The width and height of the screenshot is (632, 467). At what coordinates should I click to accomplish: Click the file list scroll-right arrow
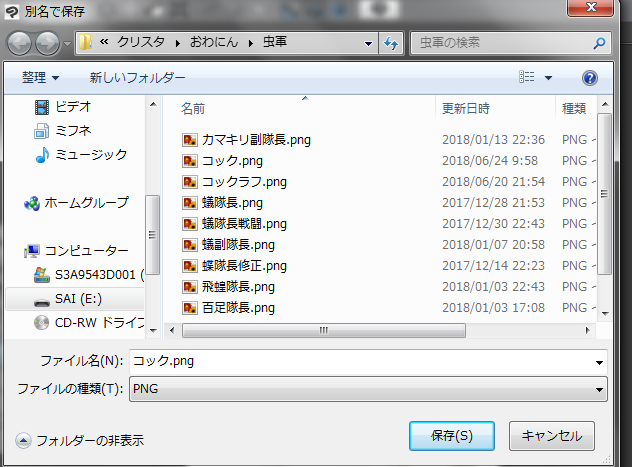tap(587, 330)
